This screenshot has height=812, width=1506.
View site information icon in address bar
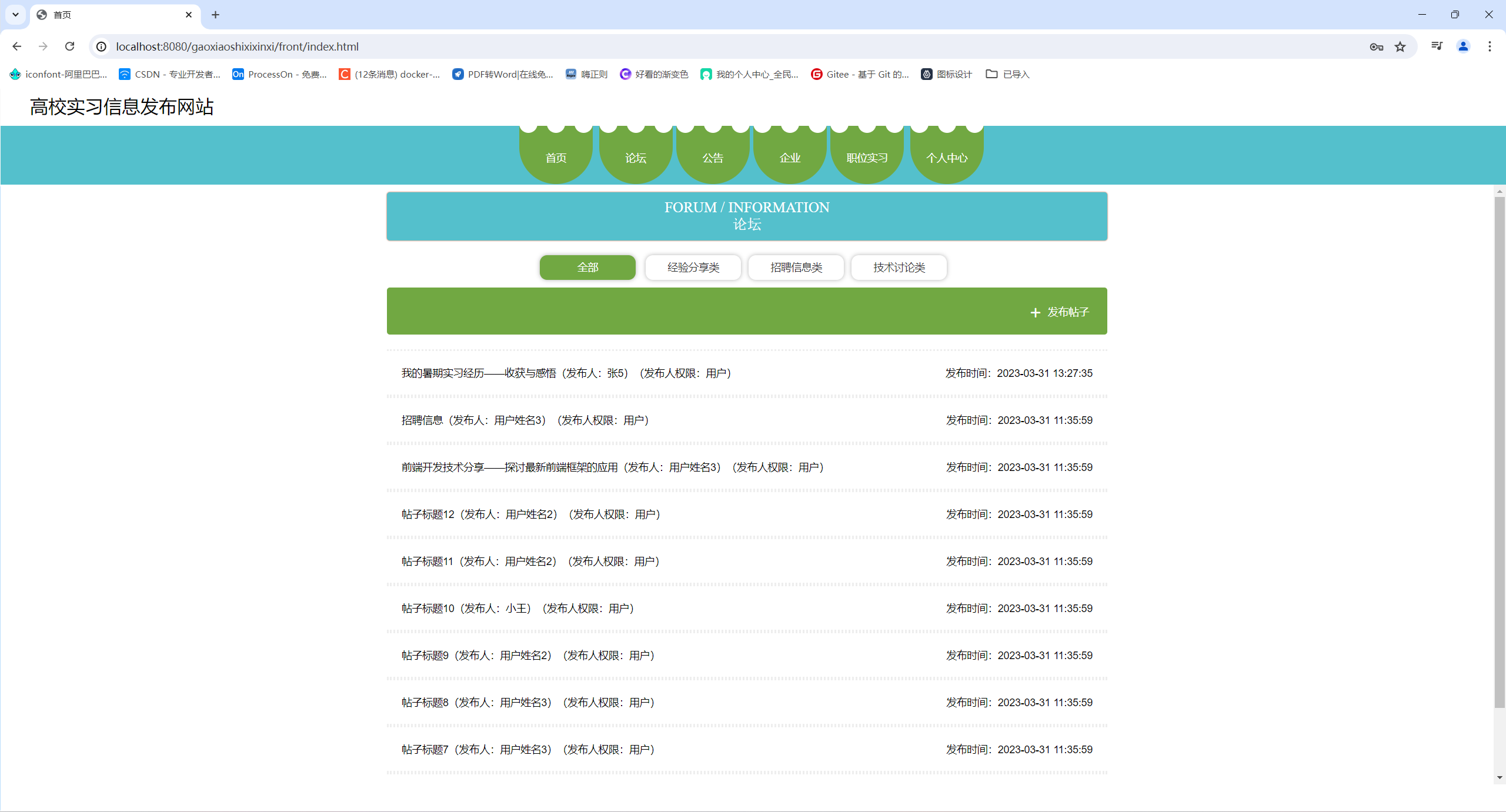click(x=102, y=46)
